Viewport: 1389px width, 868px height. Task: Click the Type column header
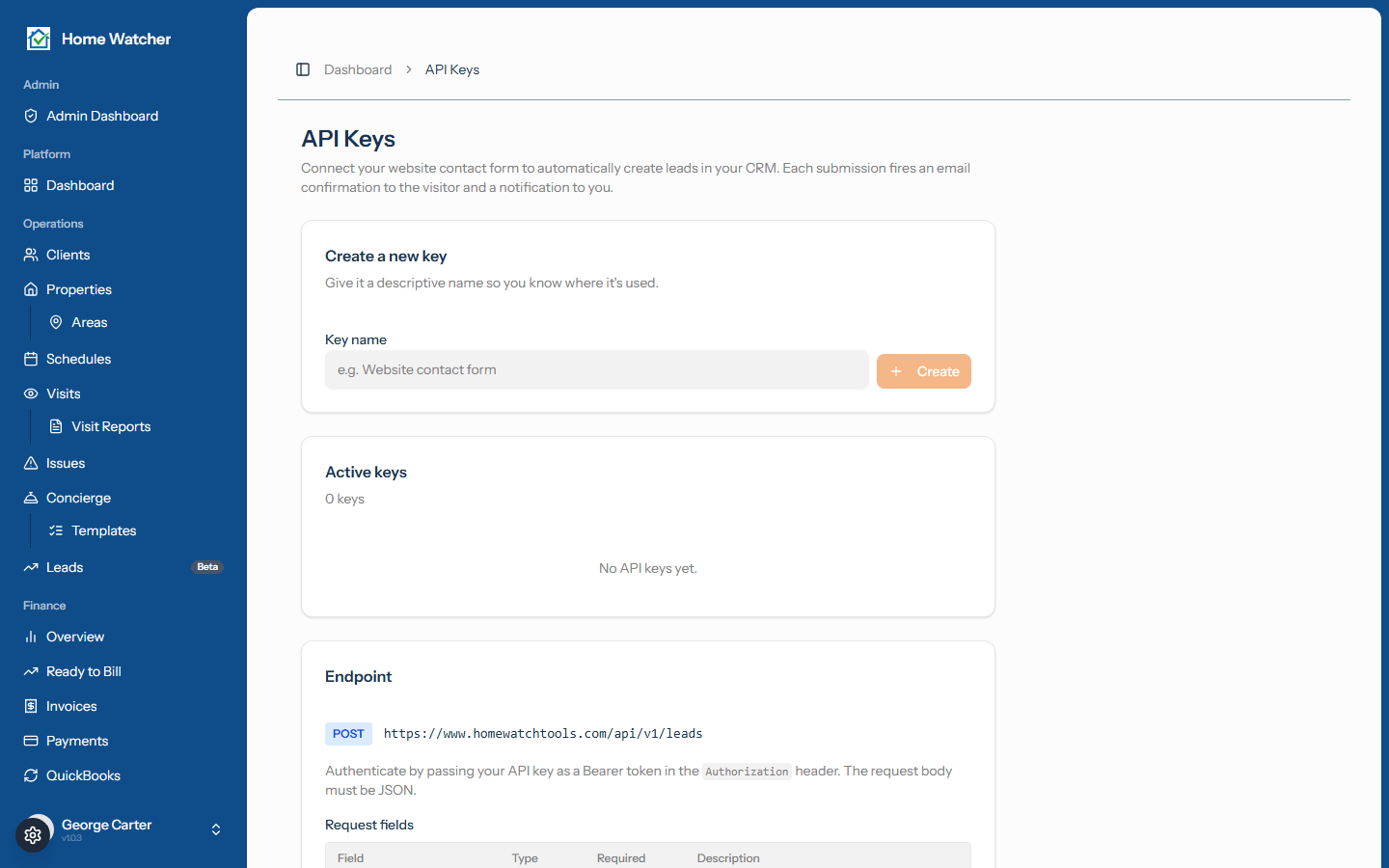[x=525, y=858]
